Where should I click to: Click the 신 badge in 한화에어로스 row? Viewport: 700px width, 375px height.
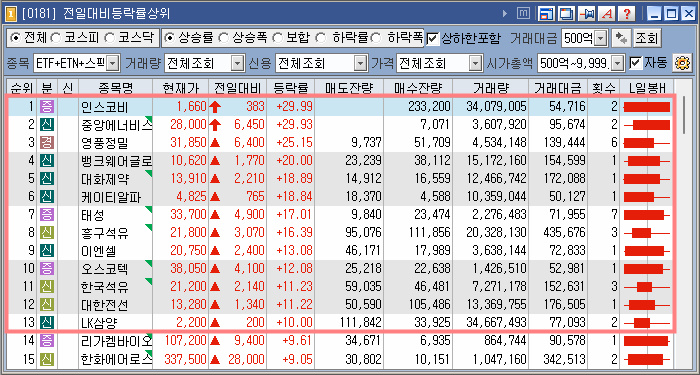pyautogui.click(x=46, y=359)
